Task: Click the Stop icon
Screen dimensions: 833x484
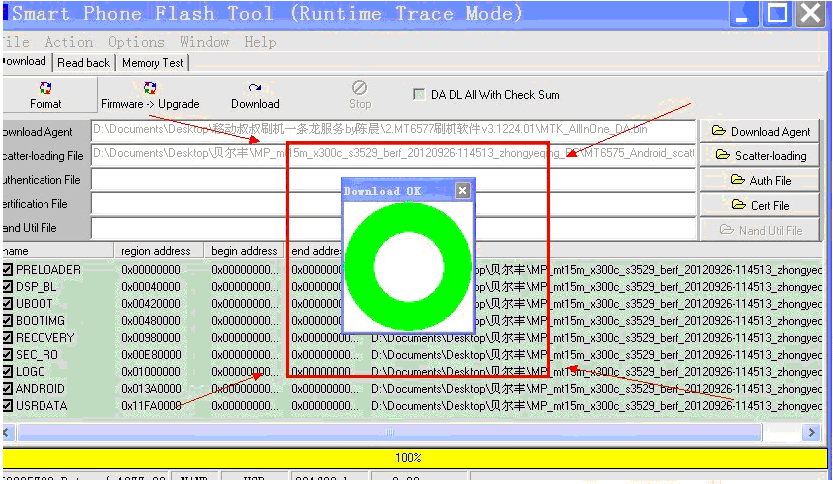Action: point(360,88)
